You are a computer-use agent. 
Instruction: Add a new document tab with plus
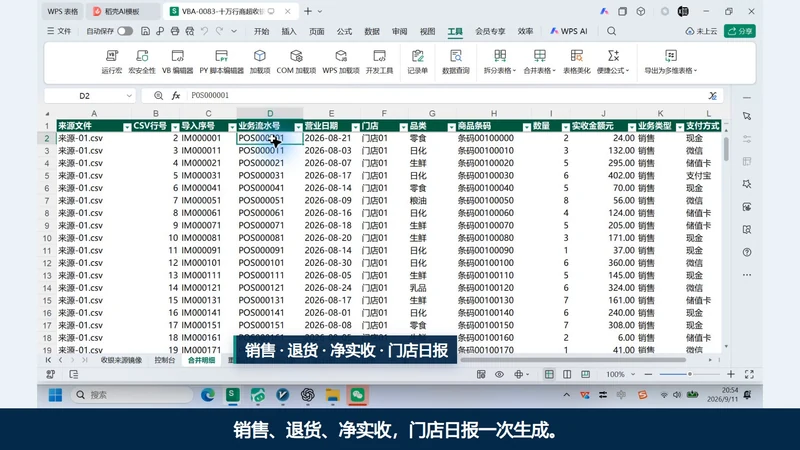[308, 11]
